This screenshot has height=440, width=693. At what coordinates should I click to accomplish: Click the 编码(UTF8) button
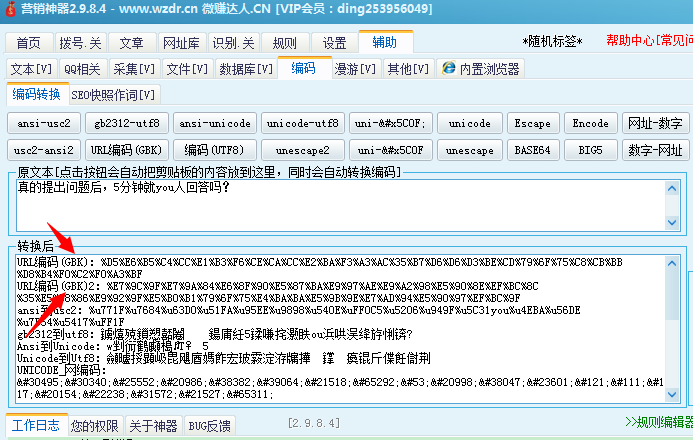(x=215, y=150)
